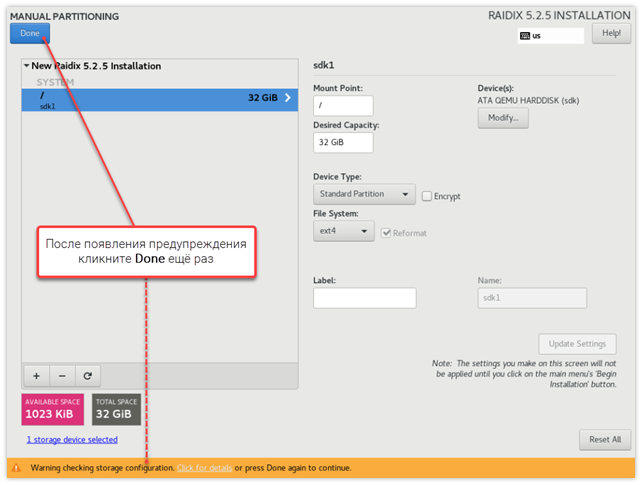
Task: Click the Desired Capacity field showing 32 GiB
Action: [x=343, y=142]
